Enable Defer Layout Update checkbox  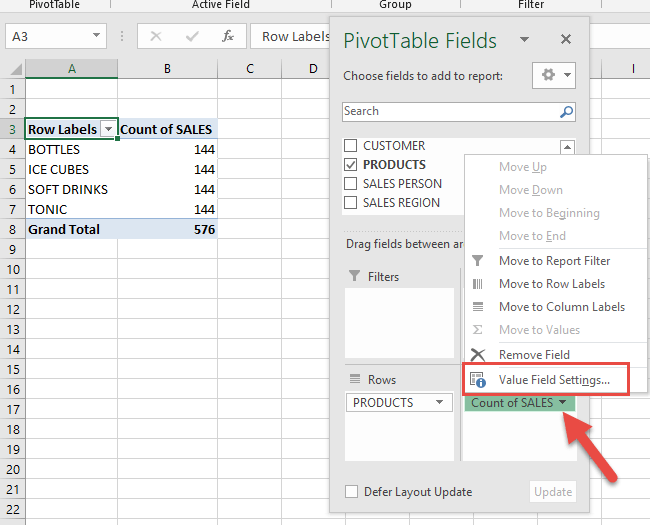[352, 491]
